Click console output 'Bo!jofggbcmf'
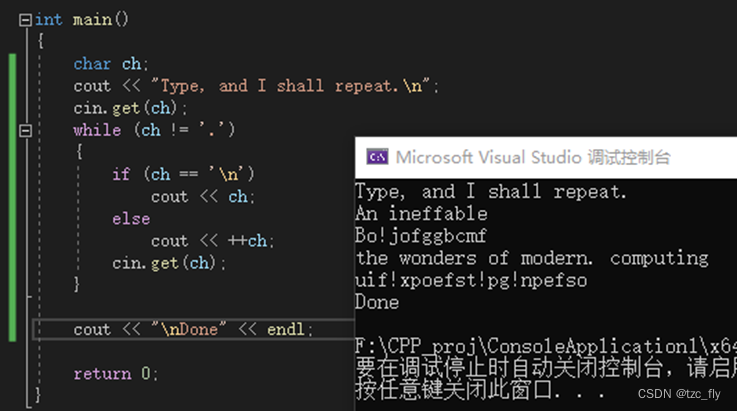 [x=421, y=236]
